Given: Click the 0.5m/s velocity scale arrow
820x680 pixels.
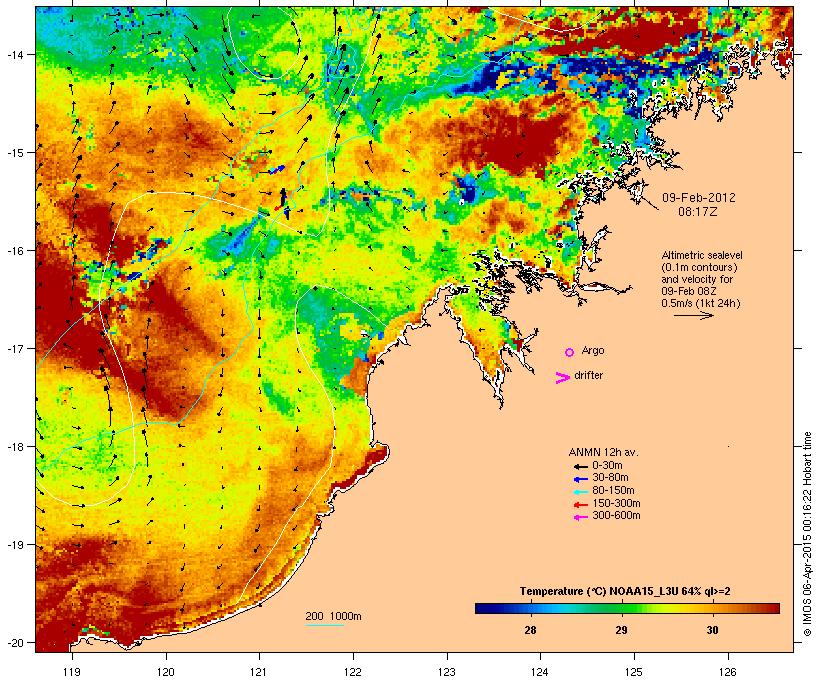Looking at the screenshot, I should pos(693,315).
